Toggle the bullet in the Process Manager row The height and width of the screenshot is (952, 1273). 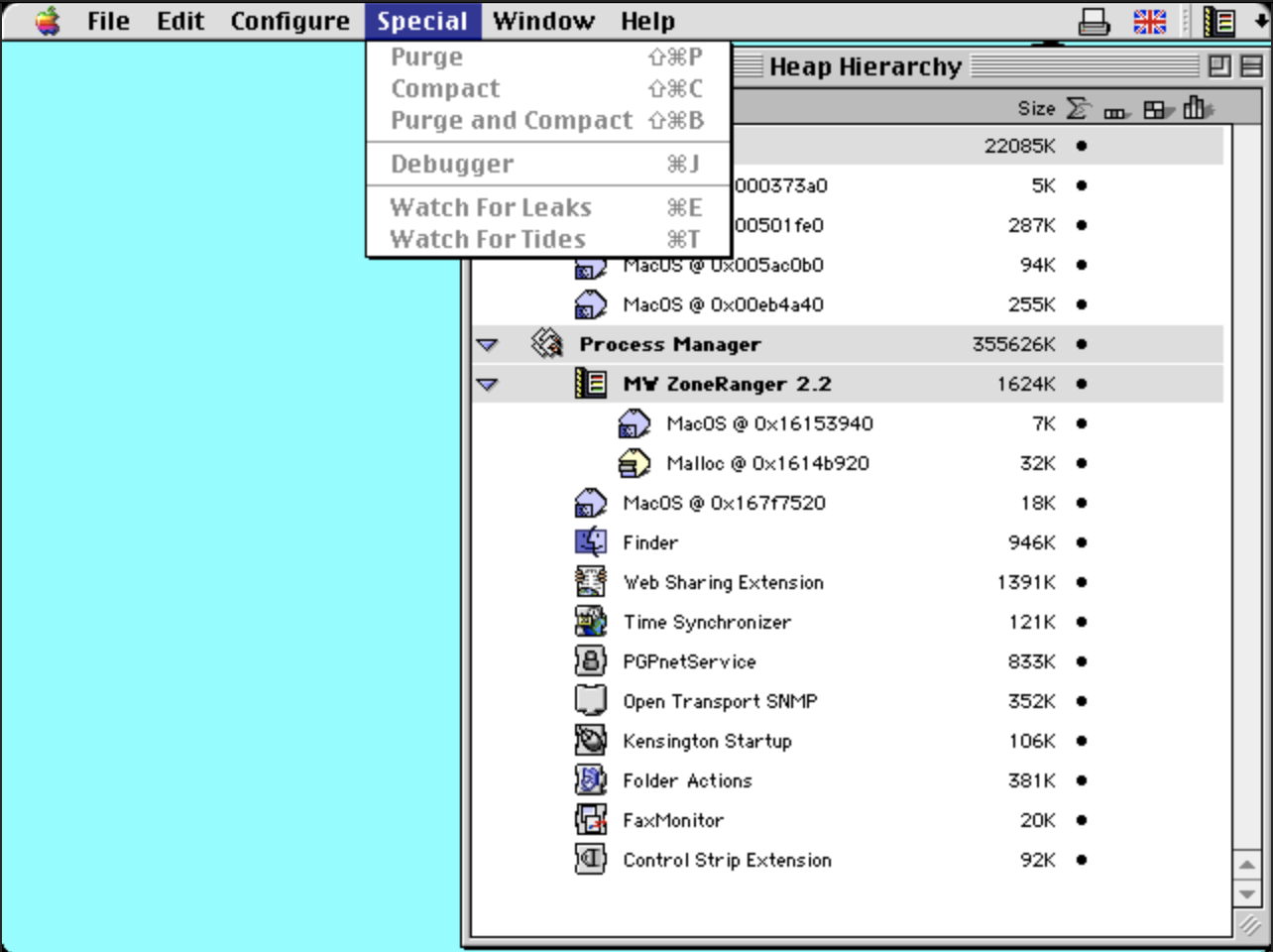click(x=1082, y=344)
